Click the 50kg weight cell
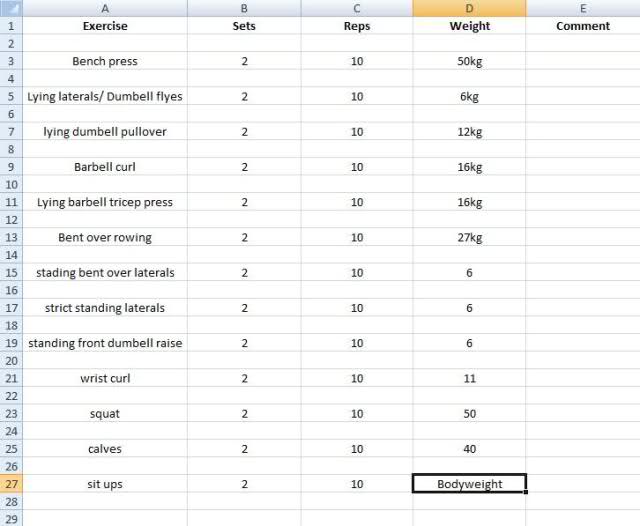 [469, 61]
